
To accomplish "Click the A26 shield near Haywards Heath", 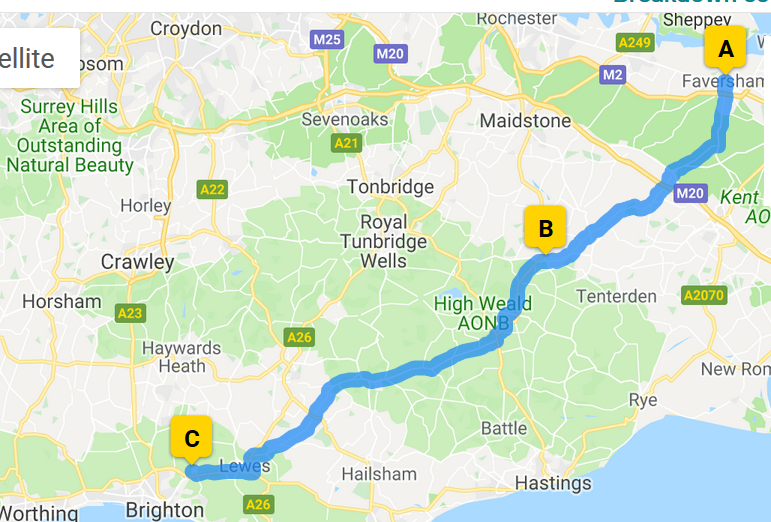I will coord(299,337).
